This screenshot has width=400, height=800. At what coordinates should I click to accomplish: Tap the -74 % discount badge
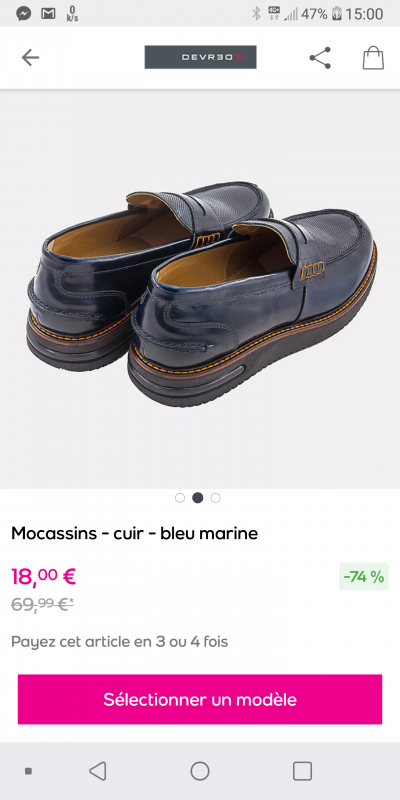pos(364,577)
